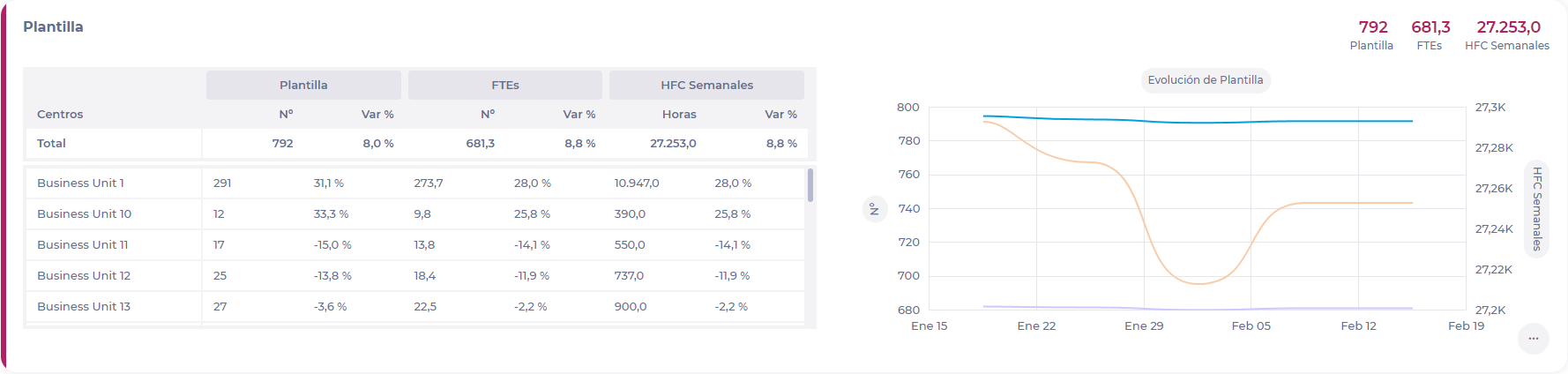Screen dimensions: 1568x374
Task: Open the Business Unit 1 row
Action: (x=80, y=183)
